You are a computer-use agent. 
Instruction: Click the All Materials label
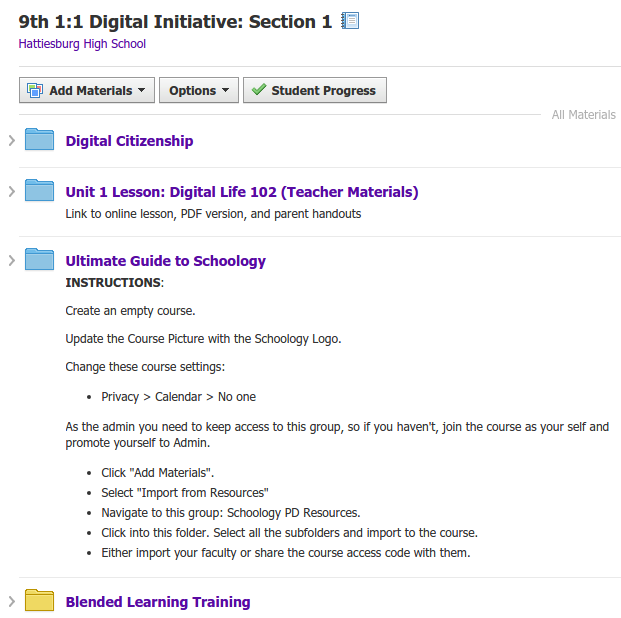(x=583, y=115)
